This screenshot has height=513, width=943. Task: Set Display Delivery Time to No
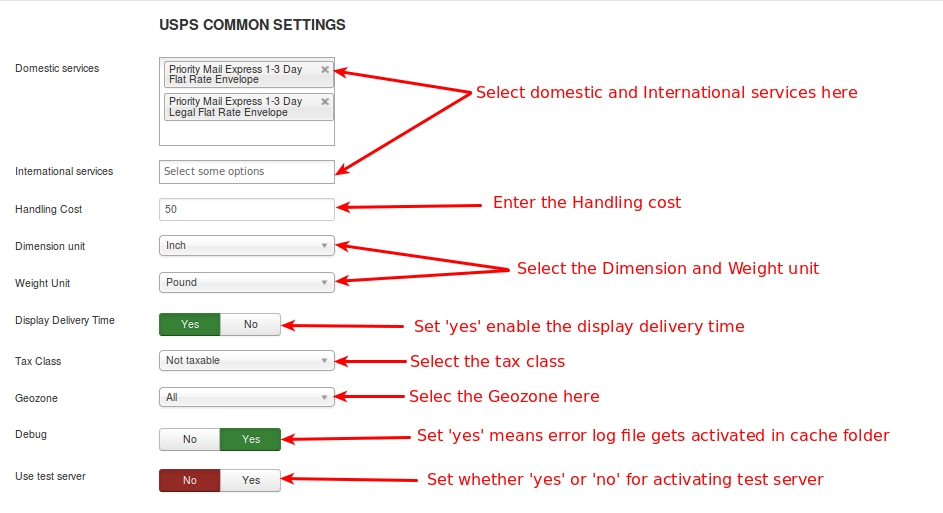(250, 324)
